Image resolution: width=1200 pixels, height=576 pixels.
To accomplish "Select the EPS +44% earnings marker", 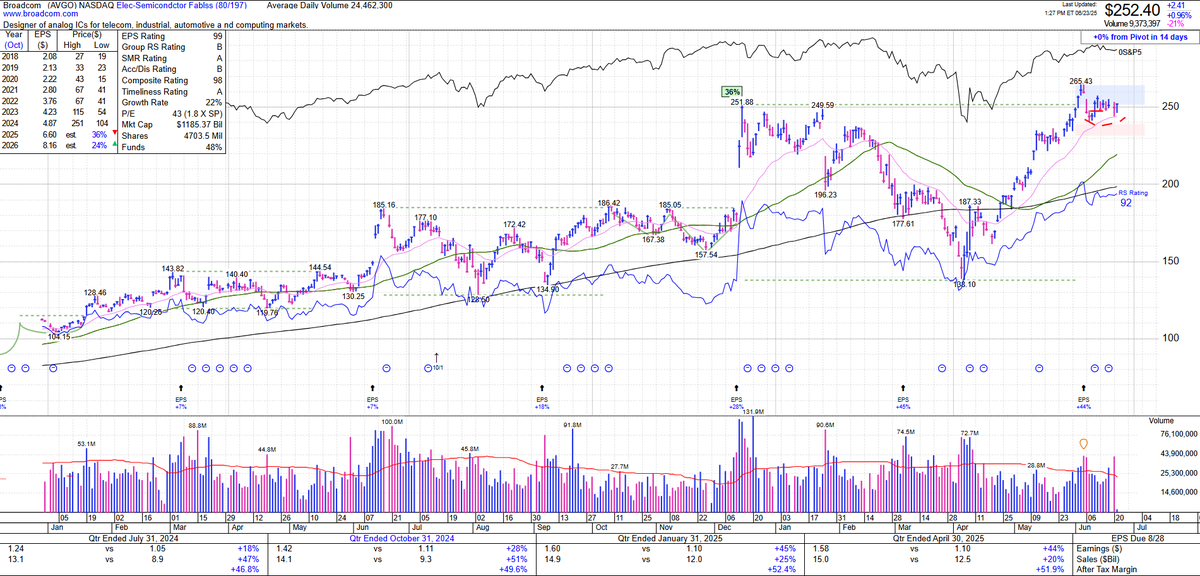I will tap(1082, 396).
